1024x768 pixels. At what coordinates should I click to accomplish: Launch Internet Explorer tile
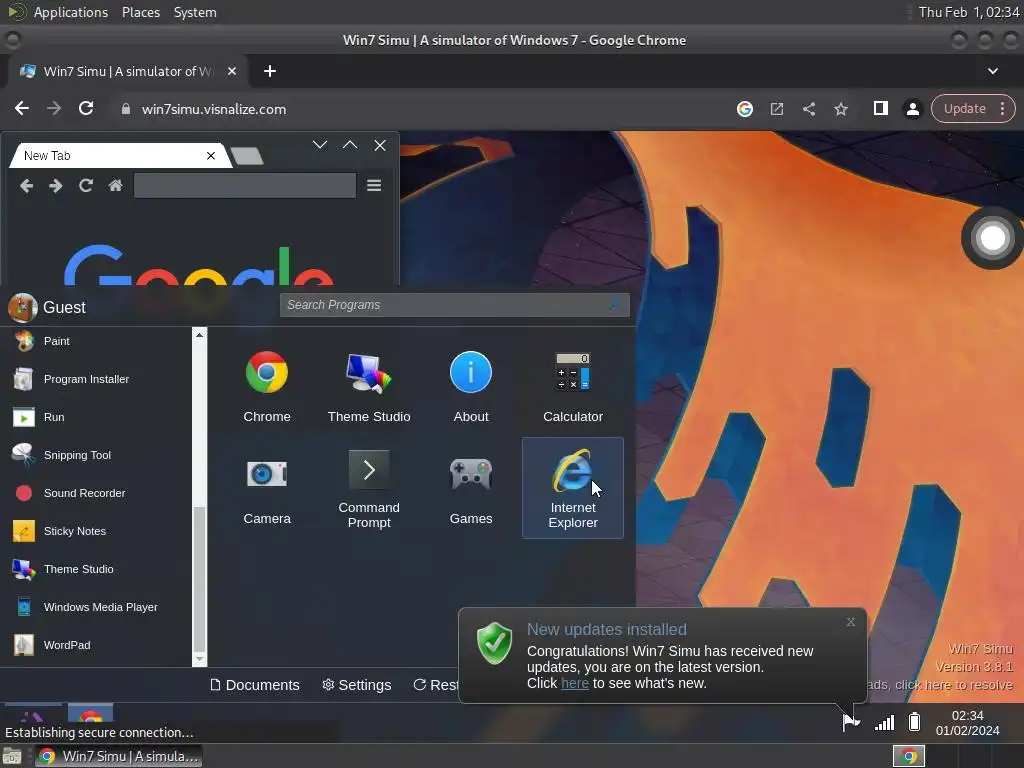(x=573, y=488)
